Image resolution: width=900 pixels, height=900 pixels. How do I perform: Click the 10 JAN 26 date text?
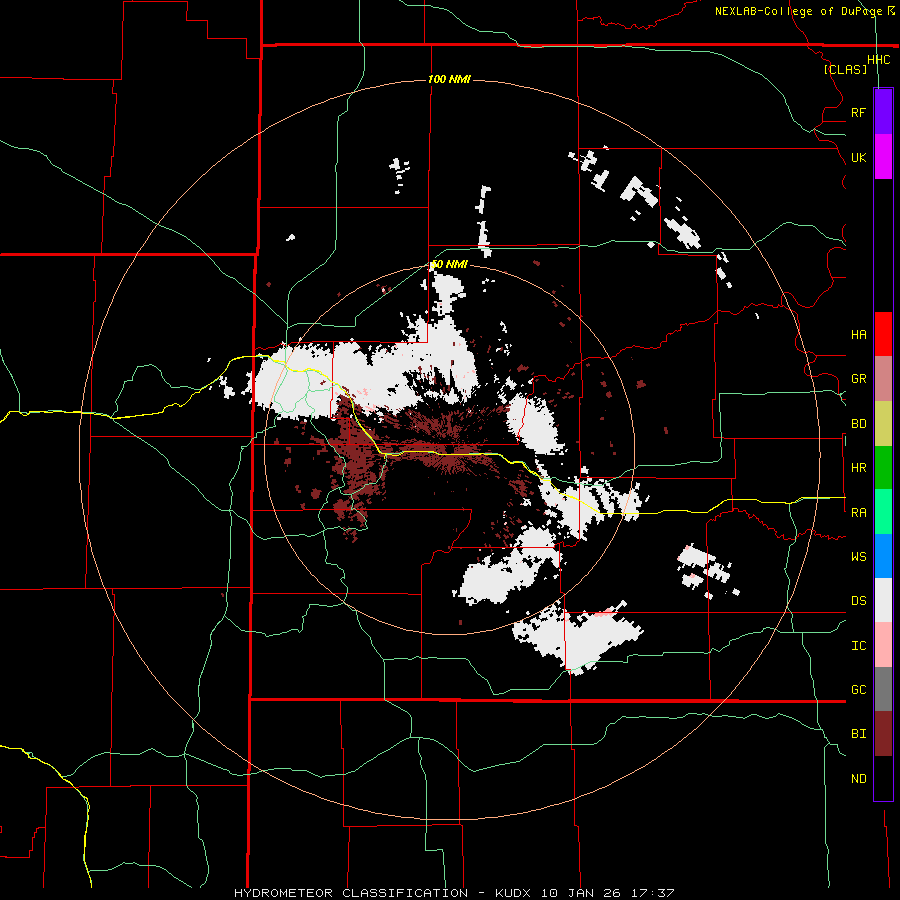coord(581,893)
